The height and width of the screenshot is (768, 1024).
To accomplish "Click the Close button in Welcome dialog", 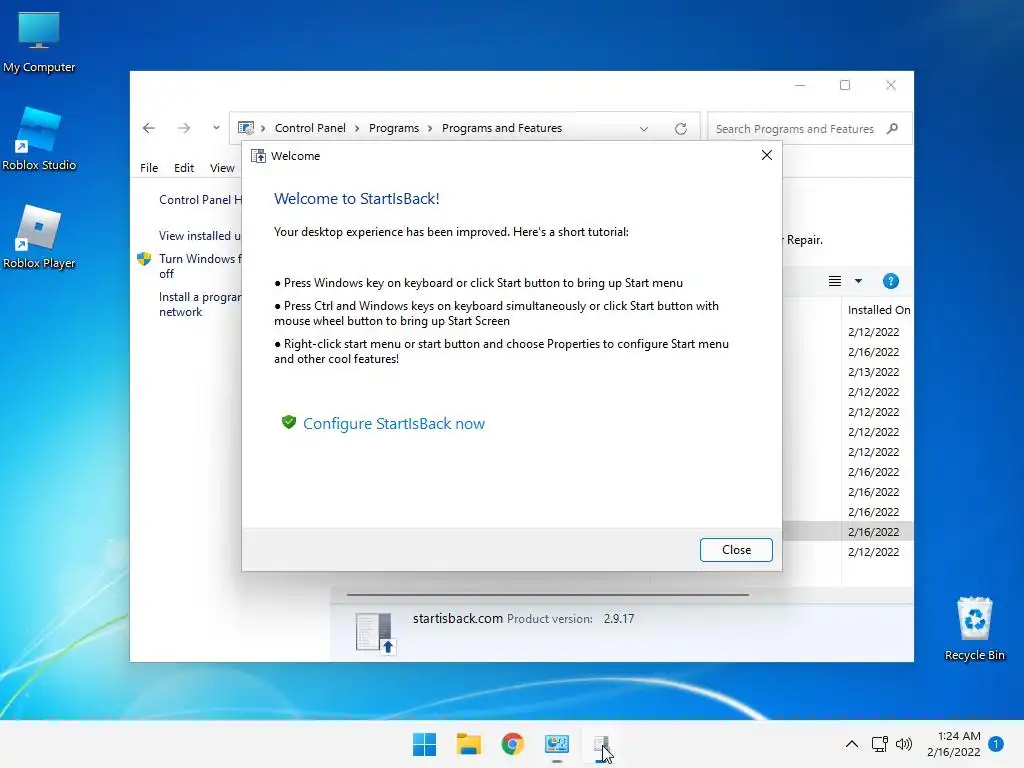I will [x=736, y=550].
